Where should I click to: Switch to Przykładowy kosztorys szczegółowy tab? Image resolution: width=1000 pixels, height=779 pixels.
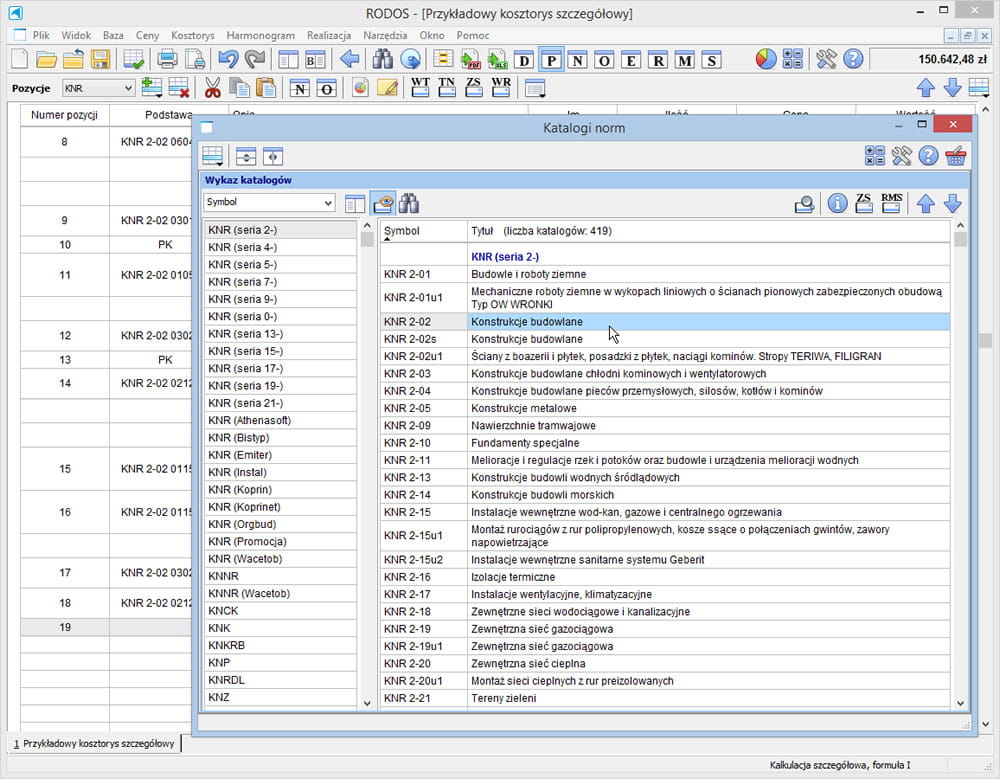[x=94, y=743]
